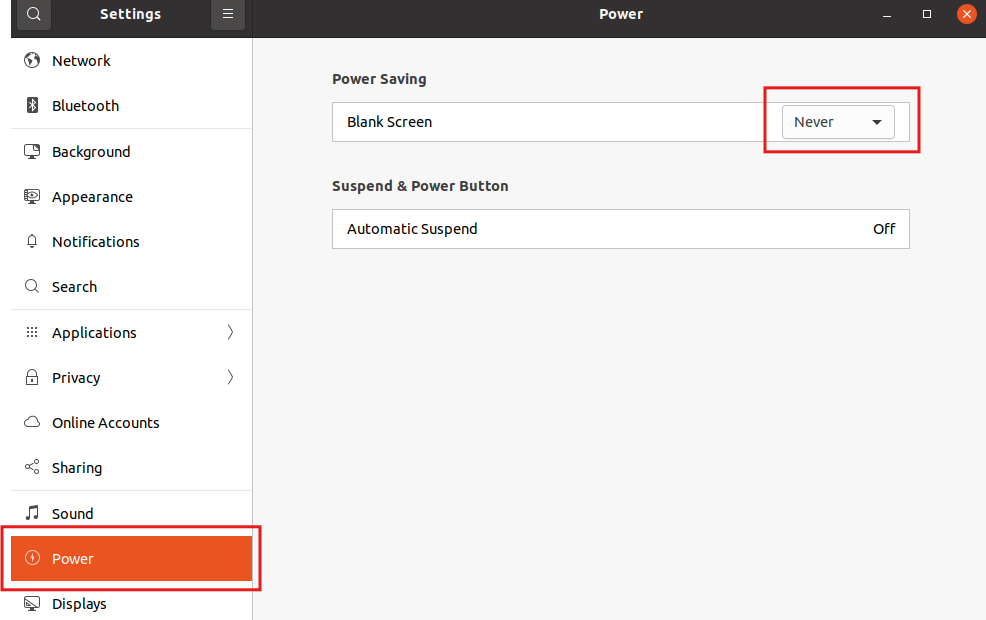The width and height of the screenshot is (986, 620).
Task: Open the Automatic Suspend row
Action: coord(621,229)
